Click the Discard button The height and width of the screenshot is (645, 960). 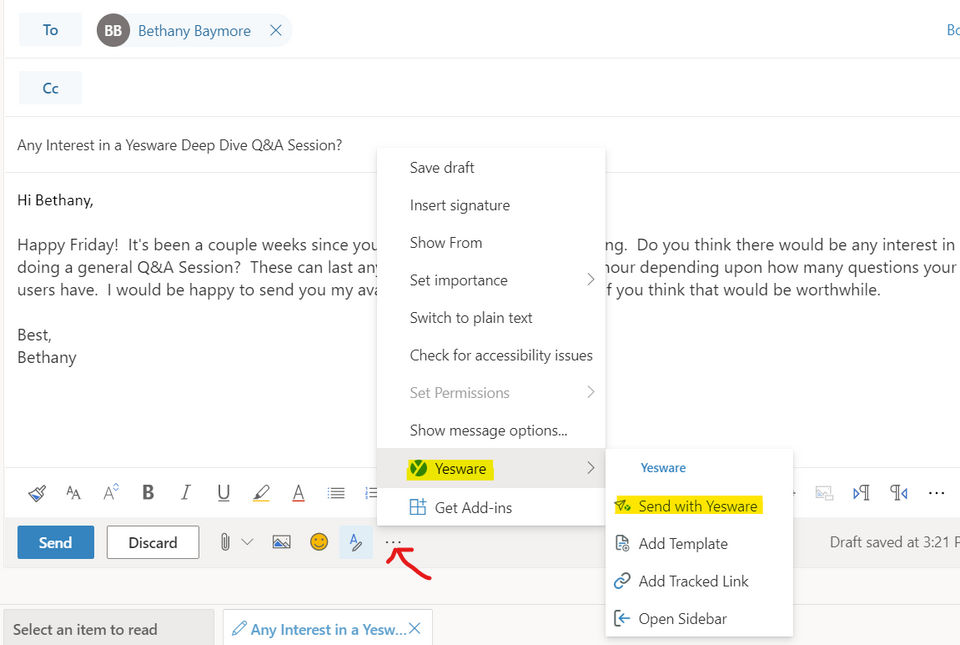(x=152, y=542)
